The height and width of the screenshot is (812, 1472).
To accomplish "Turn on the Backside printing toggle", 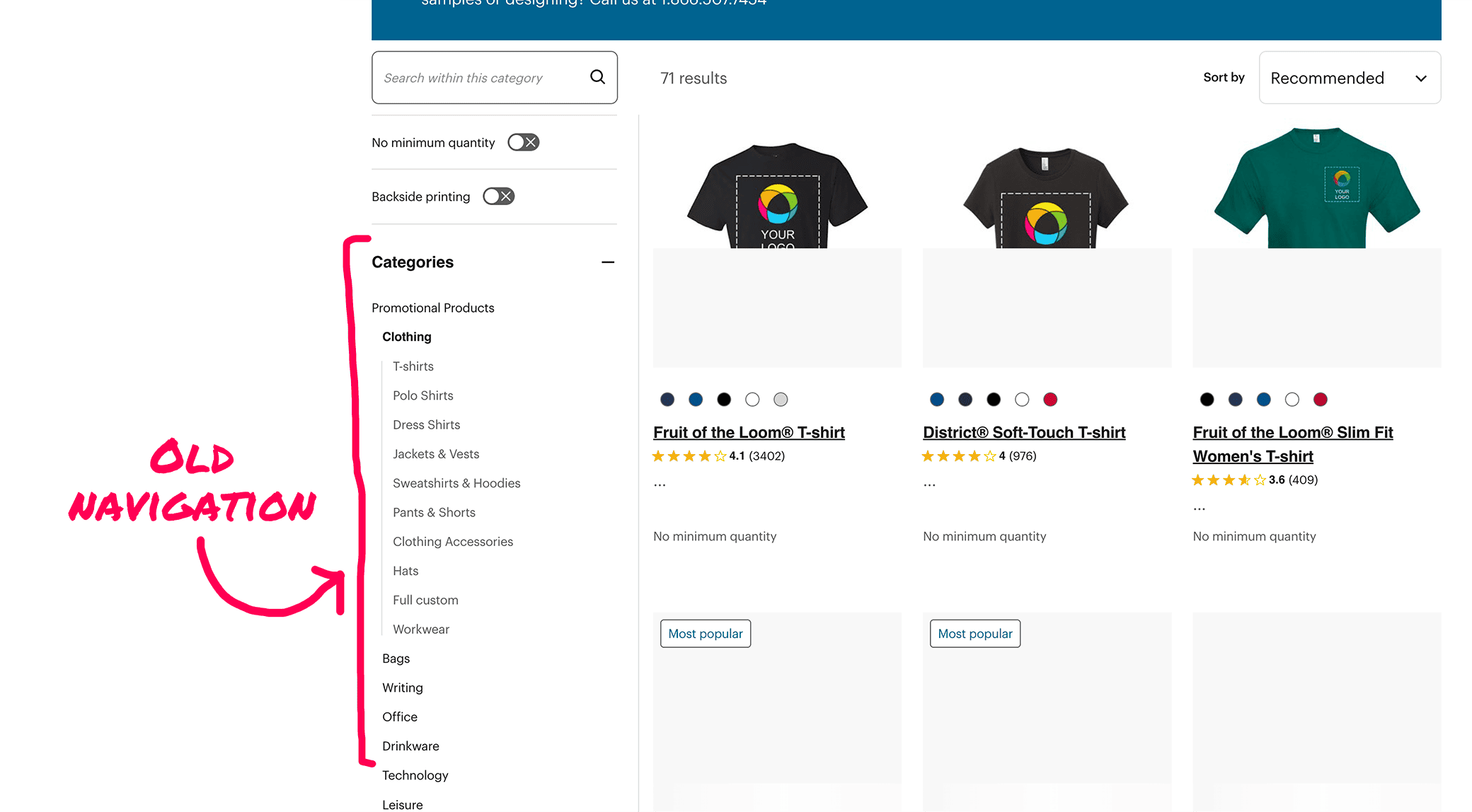I will coord(498,196).
